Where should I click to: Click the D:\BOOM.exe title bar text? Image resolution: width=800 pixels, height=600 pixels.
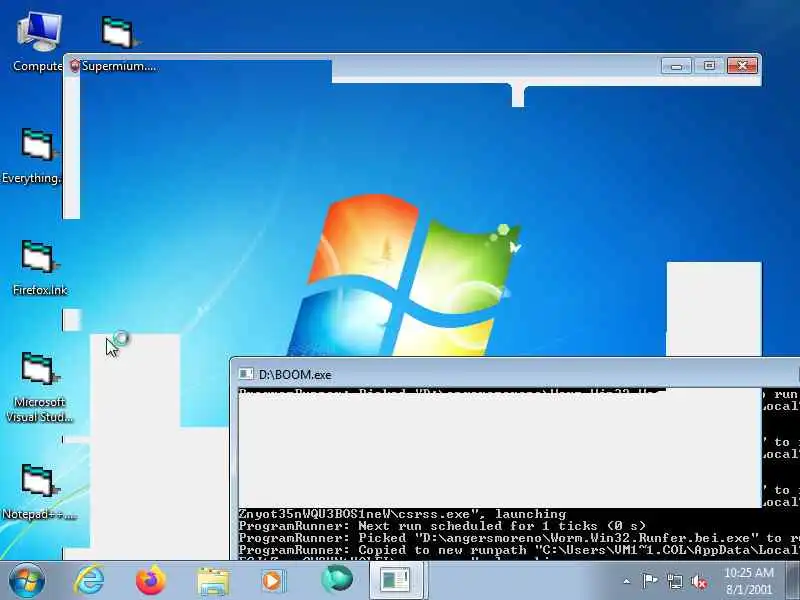click(x=295, y=374)
